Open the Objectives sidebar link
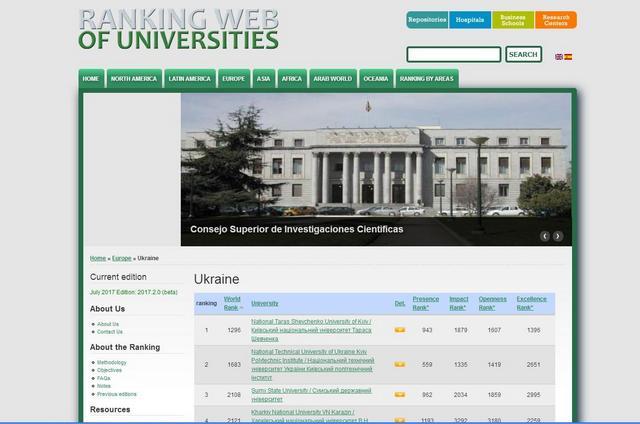This screenshot has height=424, width=640. pyautogui.click(x=109, y=370)
